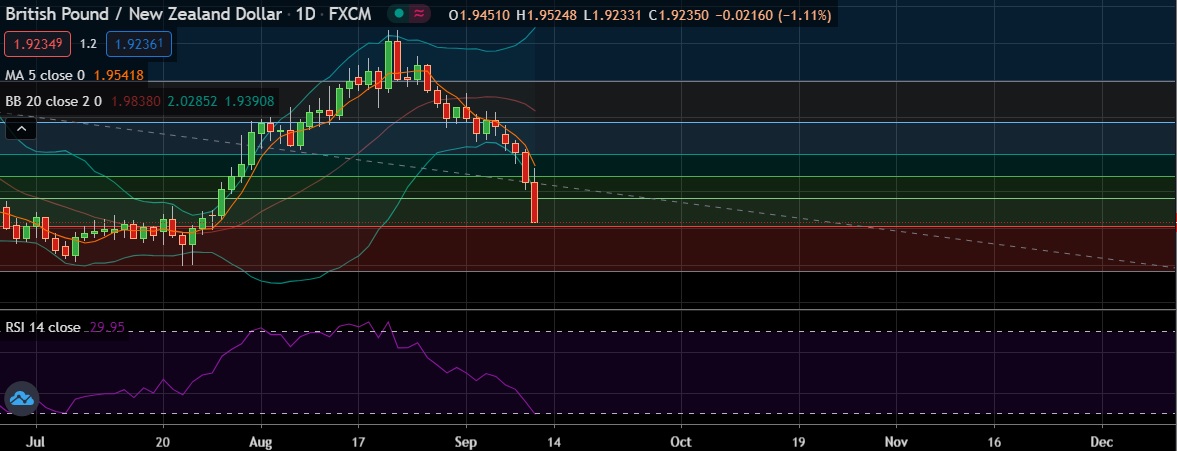
Task: Click the BB basis value 1.98380
Action: pyautogui.click(x=136, y=101)
